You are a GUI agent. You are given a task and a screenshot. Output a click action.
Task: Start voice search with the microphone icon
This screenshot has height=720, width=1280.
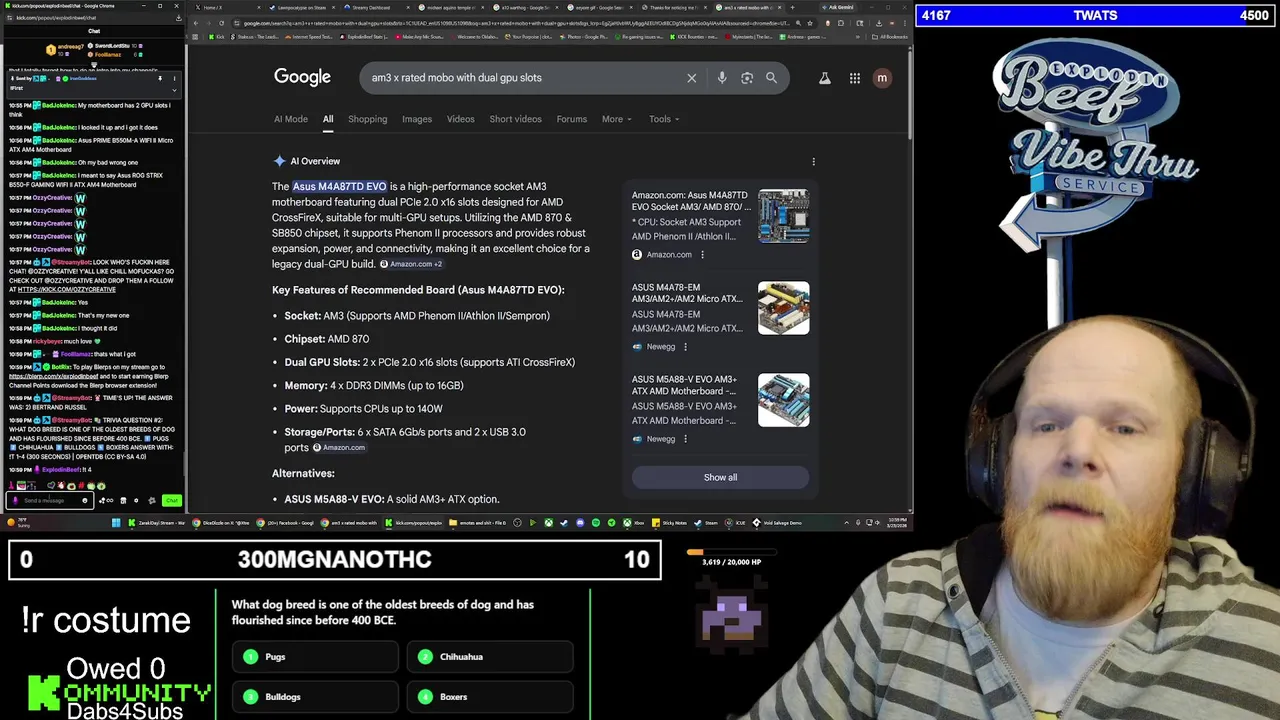click(x=722, y=78)
